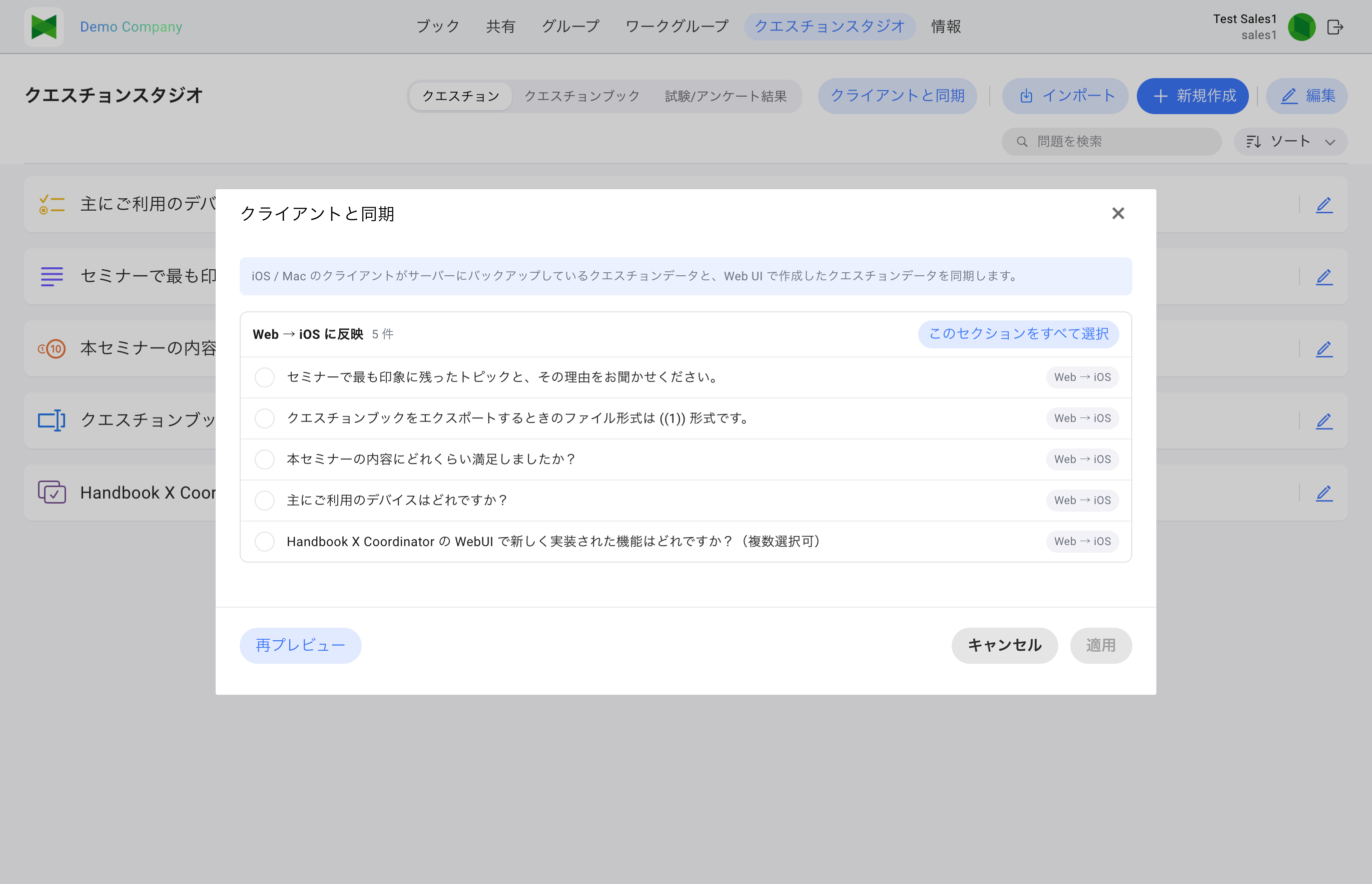
Task: Switch to the 試験/アンケート結果 tab
Action: pos(726,97)
